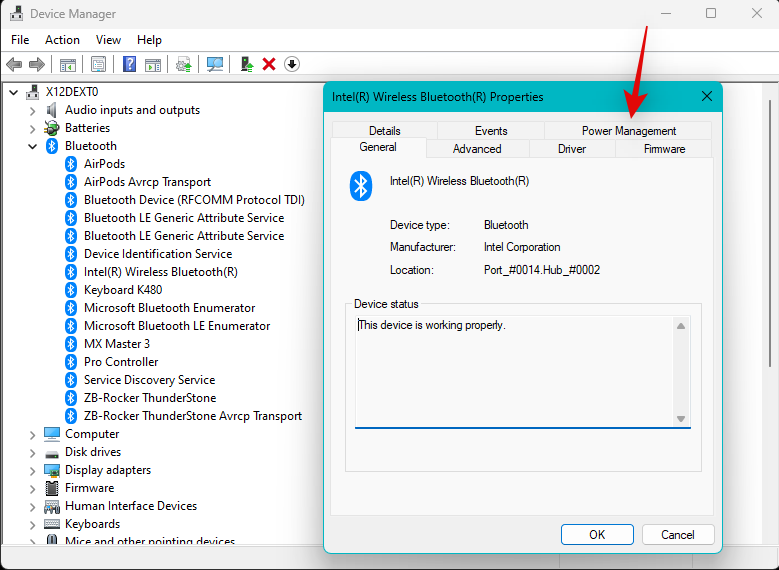The height and width of the screenshot is (570, 779).
Task: Expand the Batteries category
Action: click(x=33, y=129)
